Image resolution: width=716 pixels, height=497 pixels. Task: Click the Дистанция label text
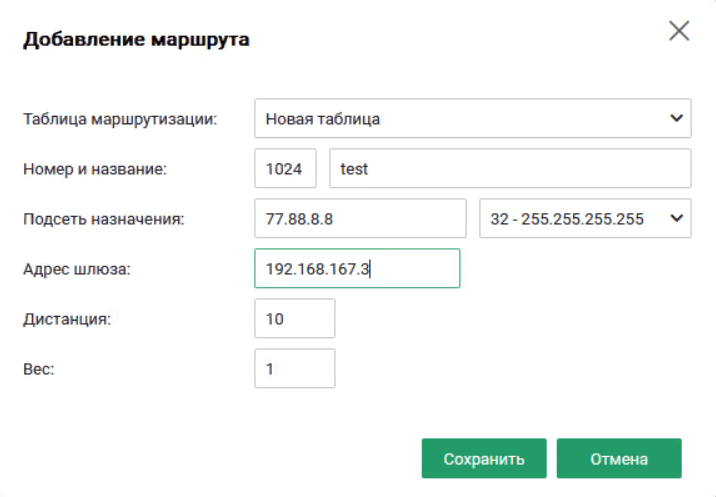coord(67,319)
